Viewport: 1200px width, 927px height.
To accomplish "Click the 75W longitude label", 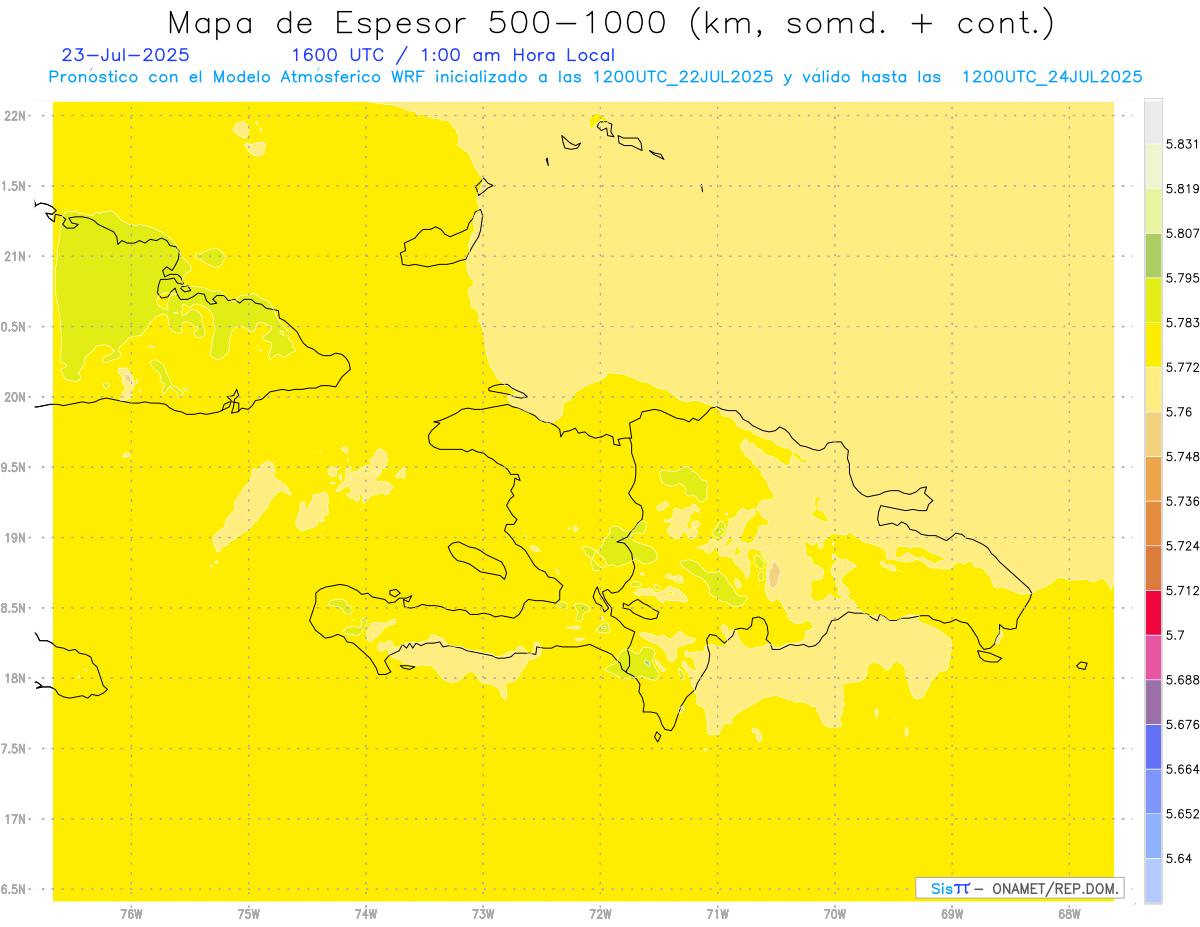I will click(x=249, y=914).
